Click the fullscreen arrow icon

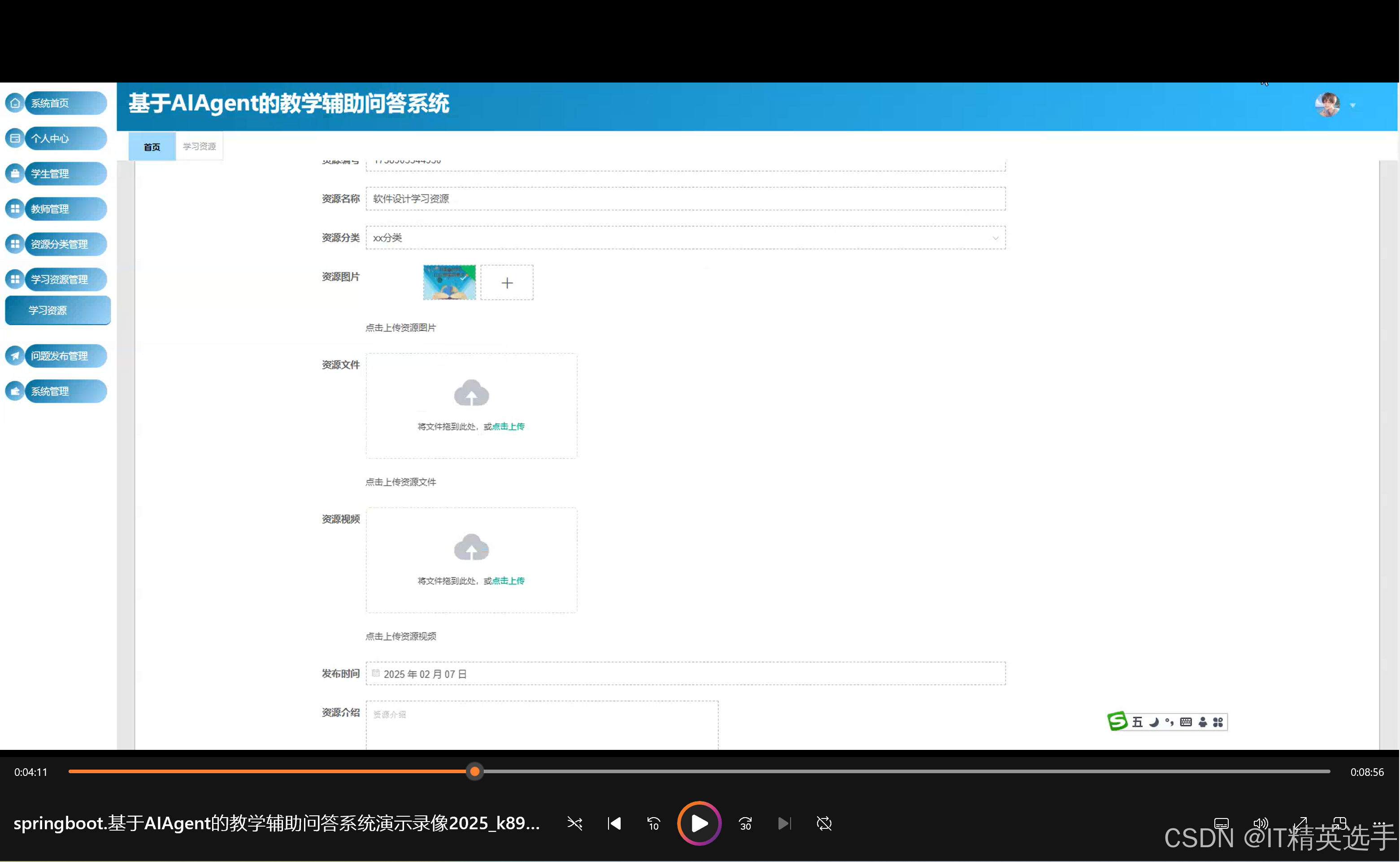point(1300,823)
